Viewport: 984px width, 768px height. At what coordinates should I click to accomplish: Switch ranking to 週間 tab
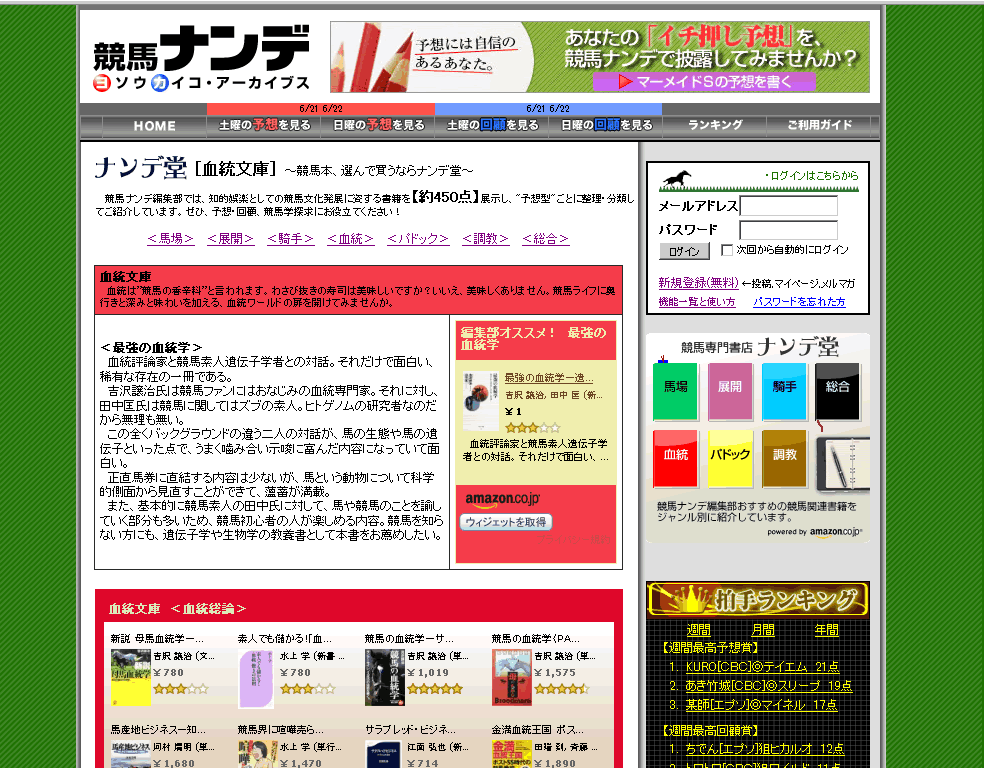(698, 629)
